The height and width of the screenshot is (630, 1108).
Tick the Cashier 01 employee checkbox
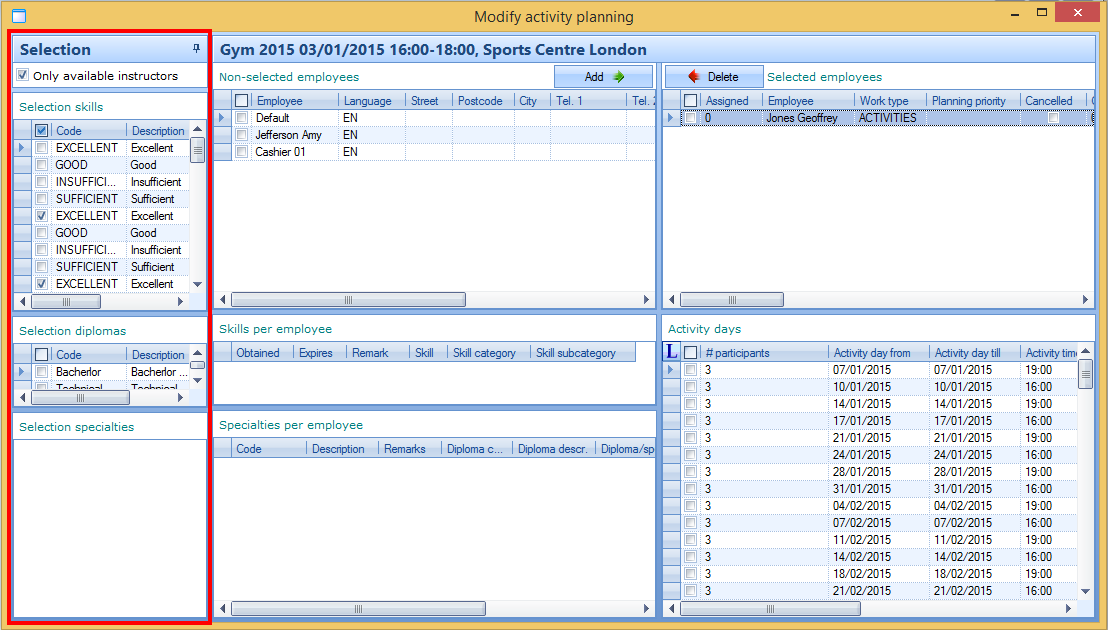tap(241, 152)
